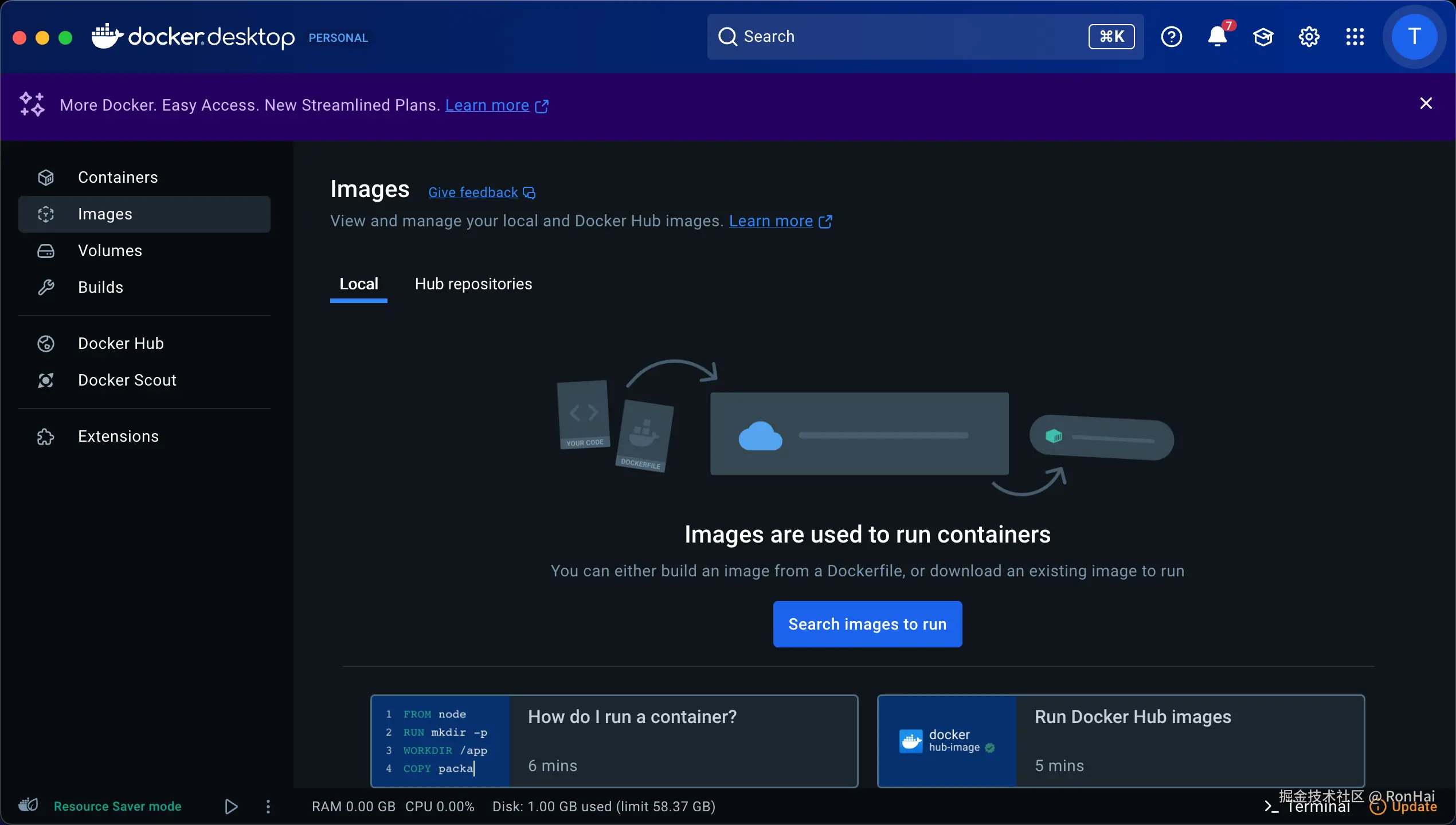The width and height of the screenshot is (1456, 825).
Task: Click the Search images to run button
Action: coord(867,624)
